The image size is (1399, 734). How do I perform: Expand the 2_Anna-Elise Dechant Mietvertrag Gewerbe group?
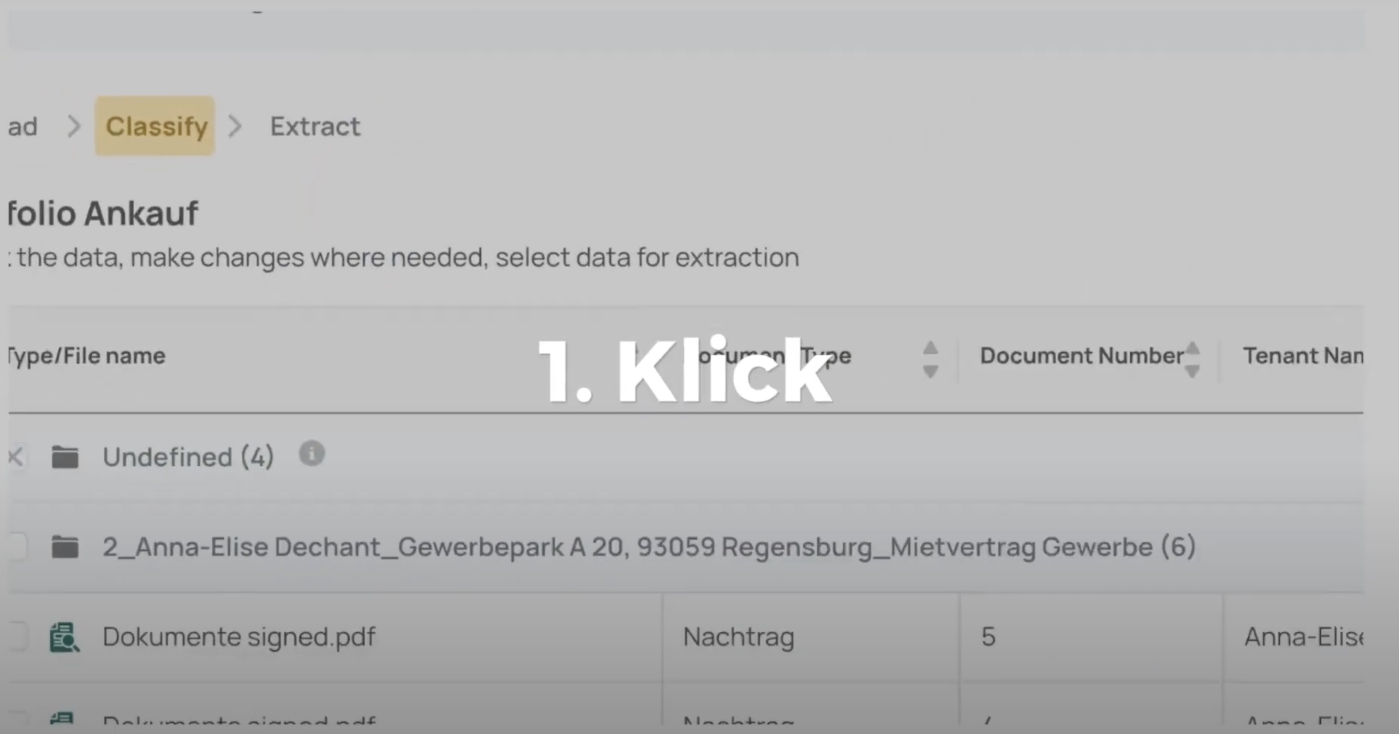(648, 547)
